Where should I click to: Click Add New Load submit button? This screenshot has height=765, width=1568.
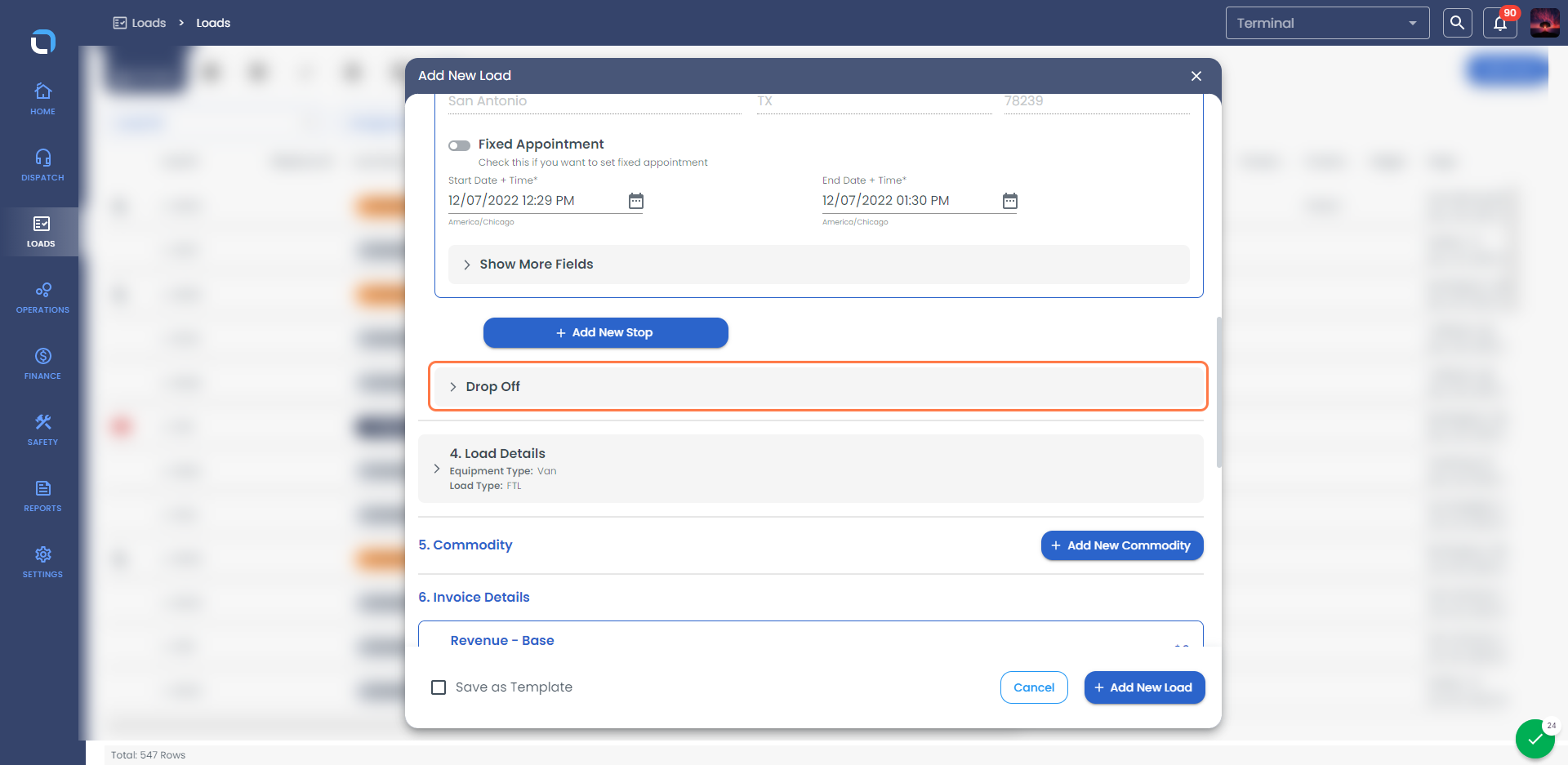click(1144, 687)
